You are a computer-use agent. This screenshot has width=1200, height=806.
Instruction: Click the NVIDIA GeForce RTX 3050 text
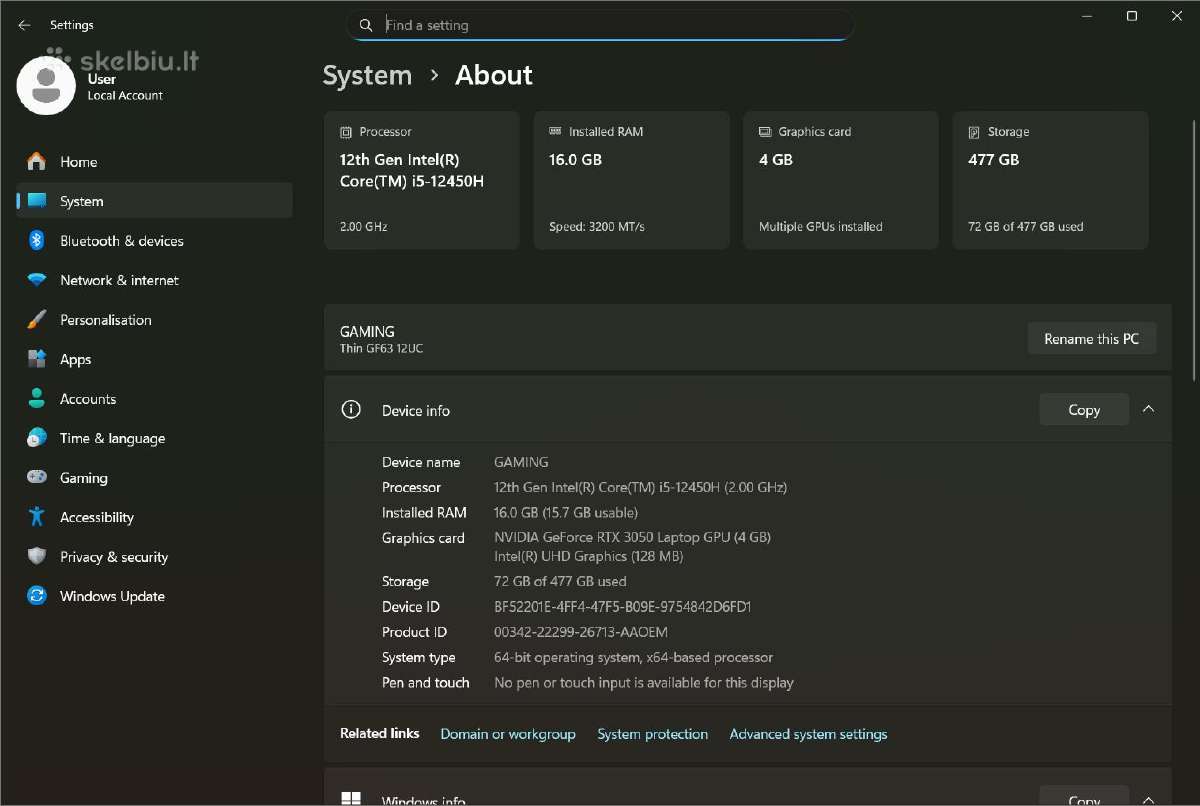click(632, 537)
